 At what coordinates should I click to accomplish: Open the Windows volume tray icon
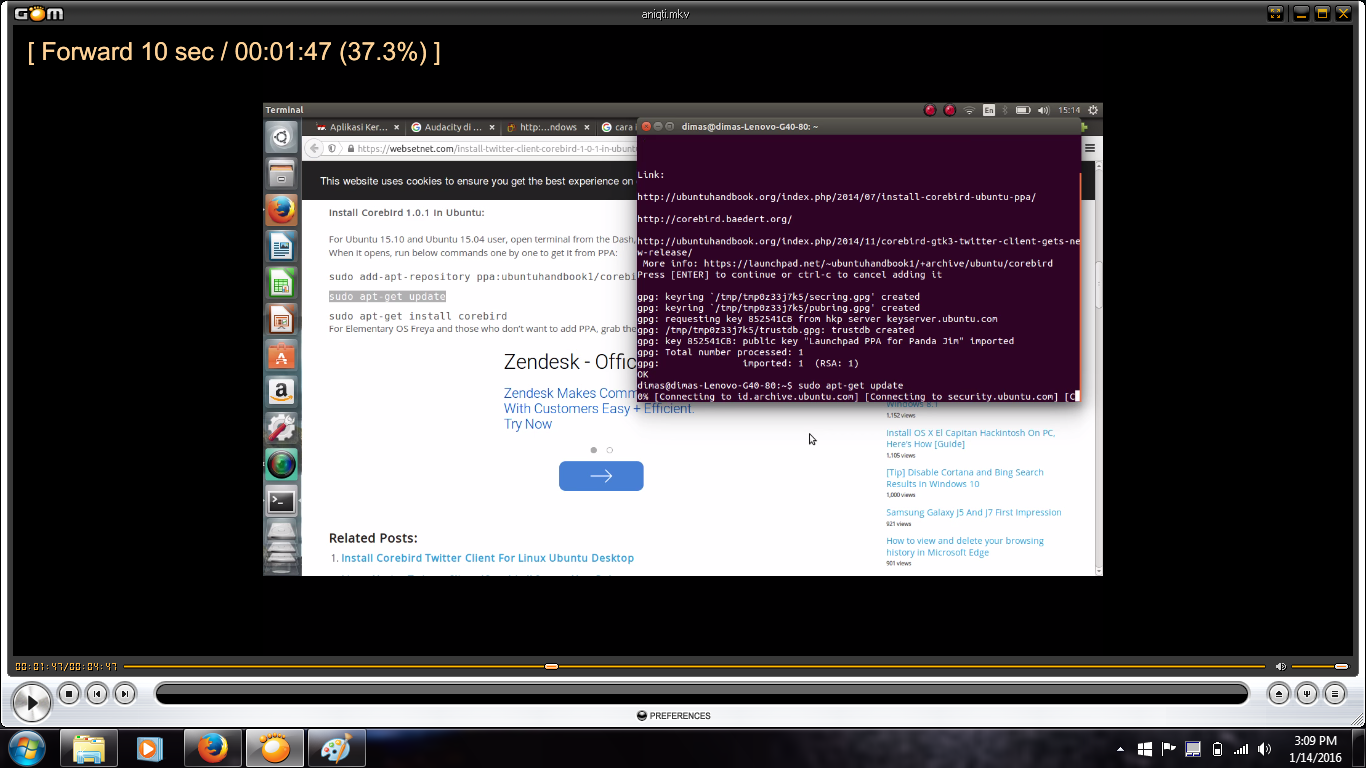point(1265,749)
